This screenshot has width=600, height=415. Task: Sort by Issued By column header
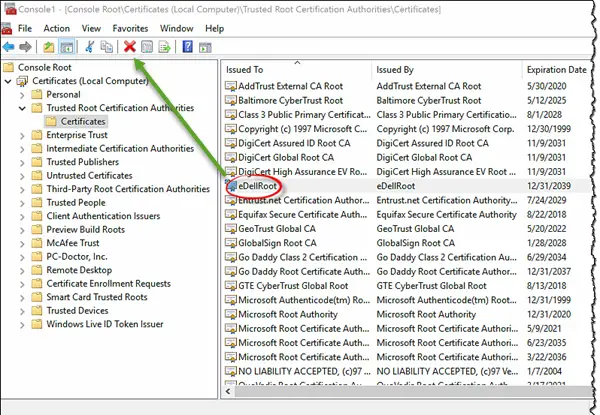click(x=447, y=70)
